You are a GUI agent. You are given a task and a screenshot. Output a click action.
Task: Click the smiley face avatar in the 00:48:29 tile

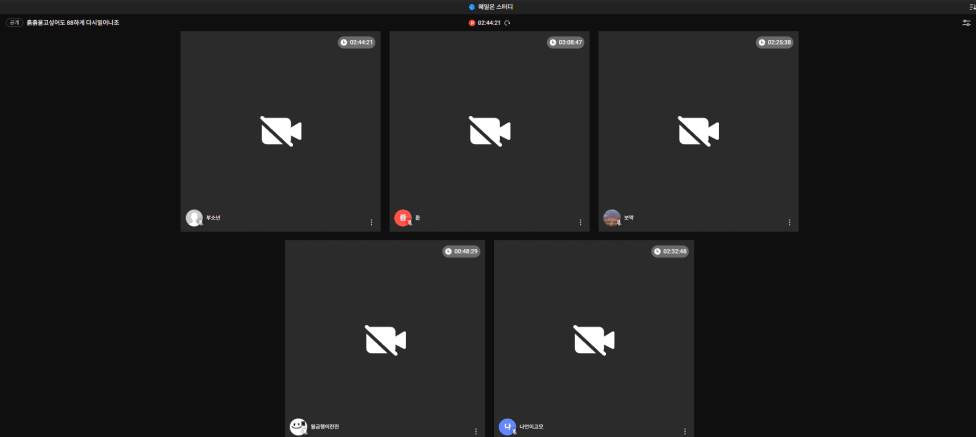point(298,426)
